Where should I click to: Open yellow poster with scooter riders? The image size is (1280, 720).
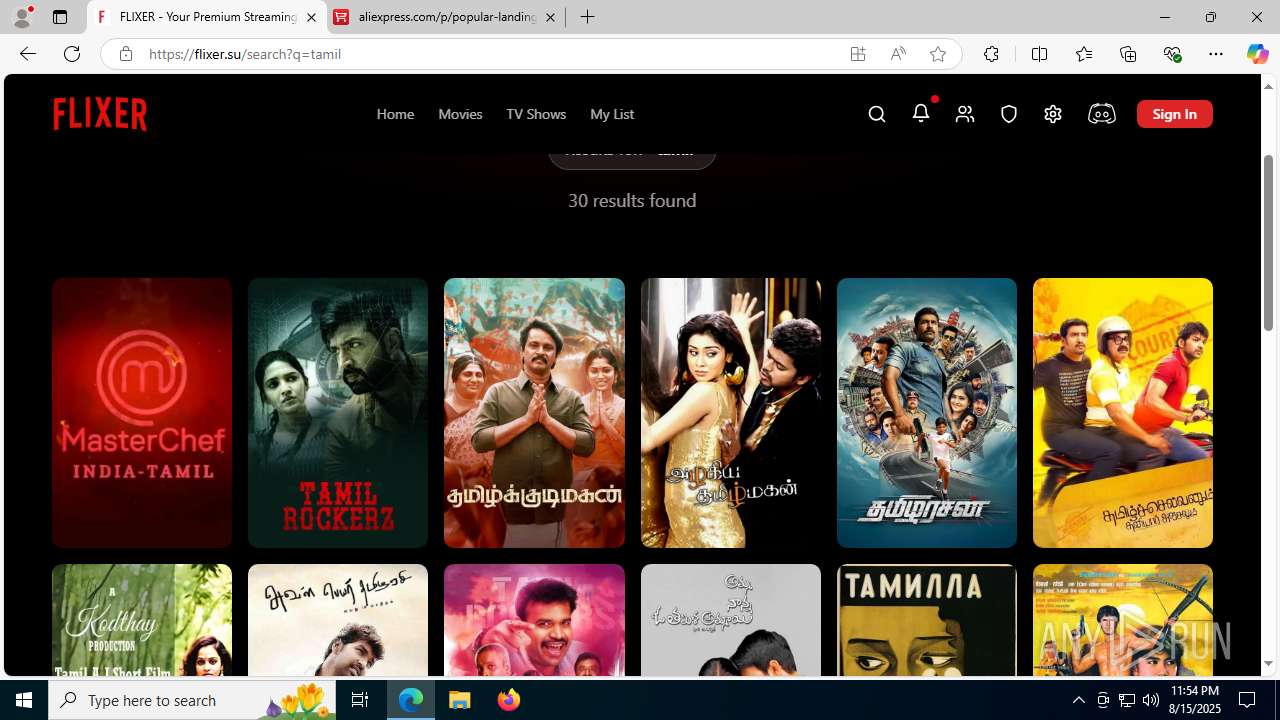click(x=1123, y=413)
